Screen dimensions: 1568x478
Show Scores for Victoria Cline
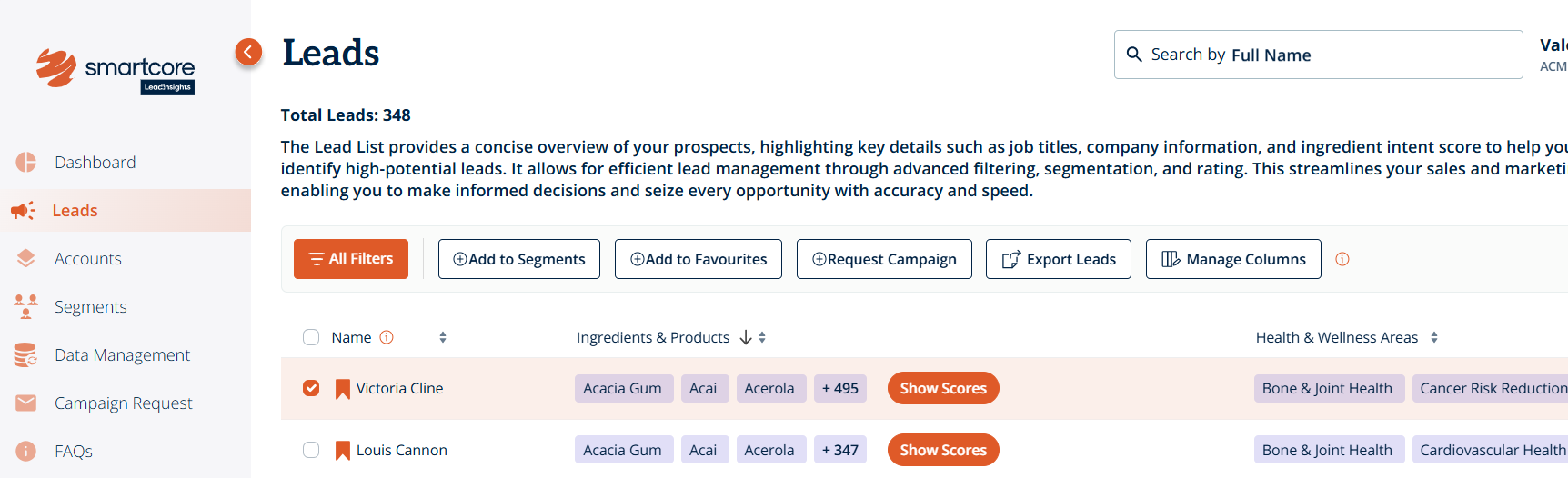(x=943, y=388)
